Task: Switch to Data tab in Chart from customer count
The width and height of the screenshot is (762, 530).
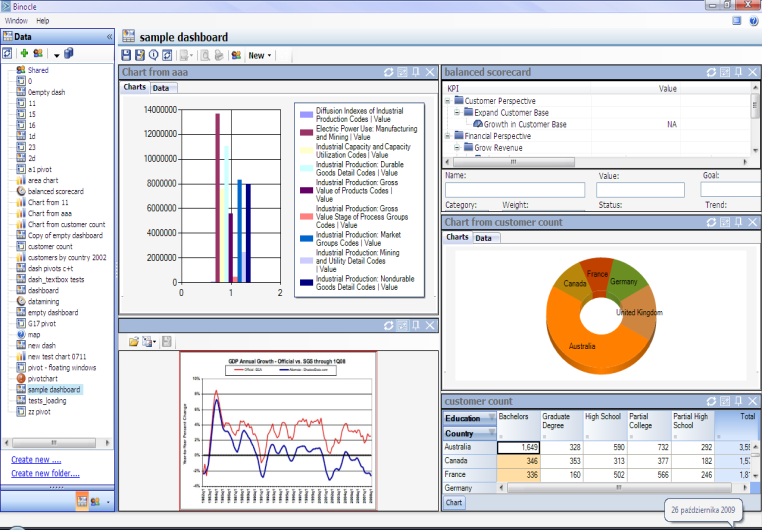Action: click(x=484, y=238)
